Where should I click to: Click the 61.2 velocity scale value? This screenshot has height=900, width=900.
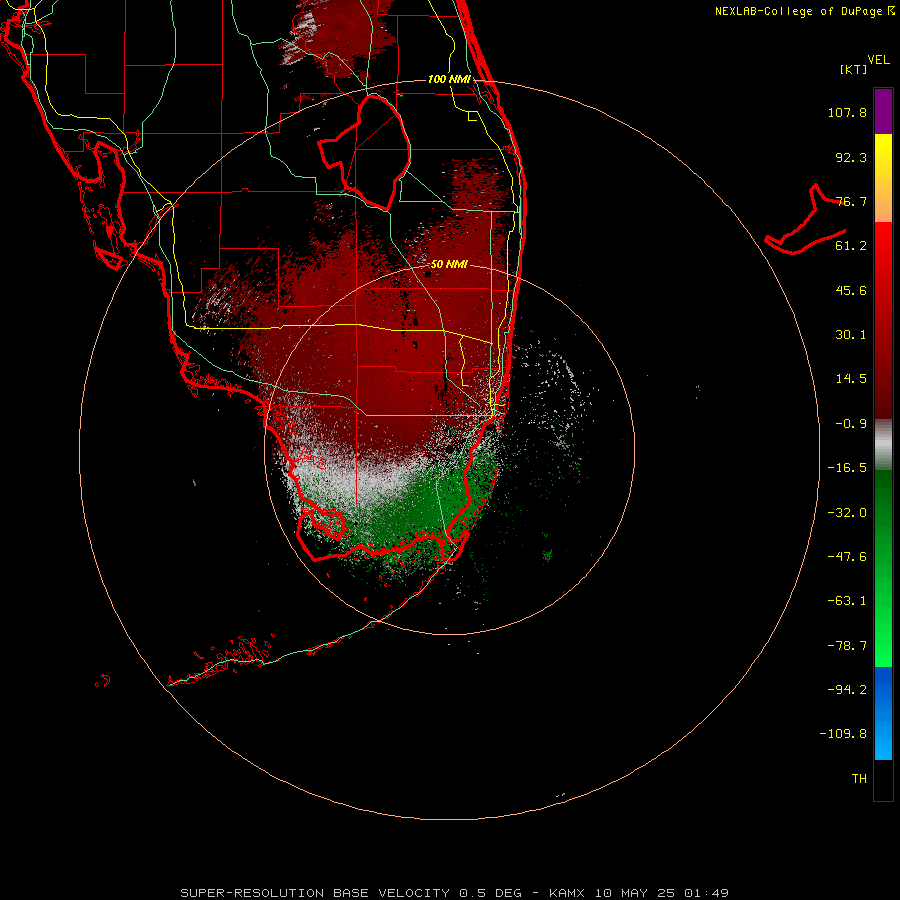coord(851,246)
